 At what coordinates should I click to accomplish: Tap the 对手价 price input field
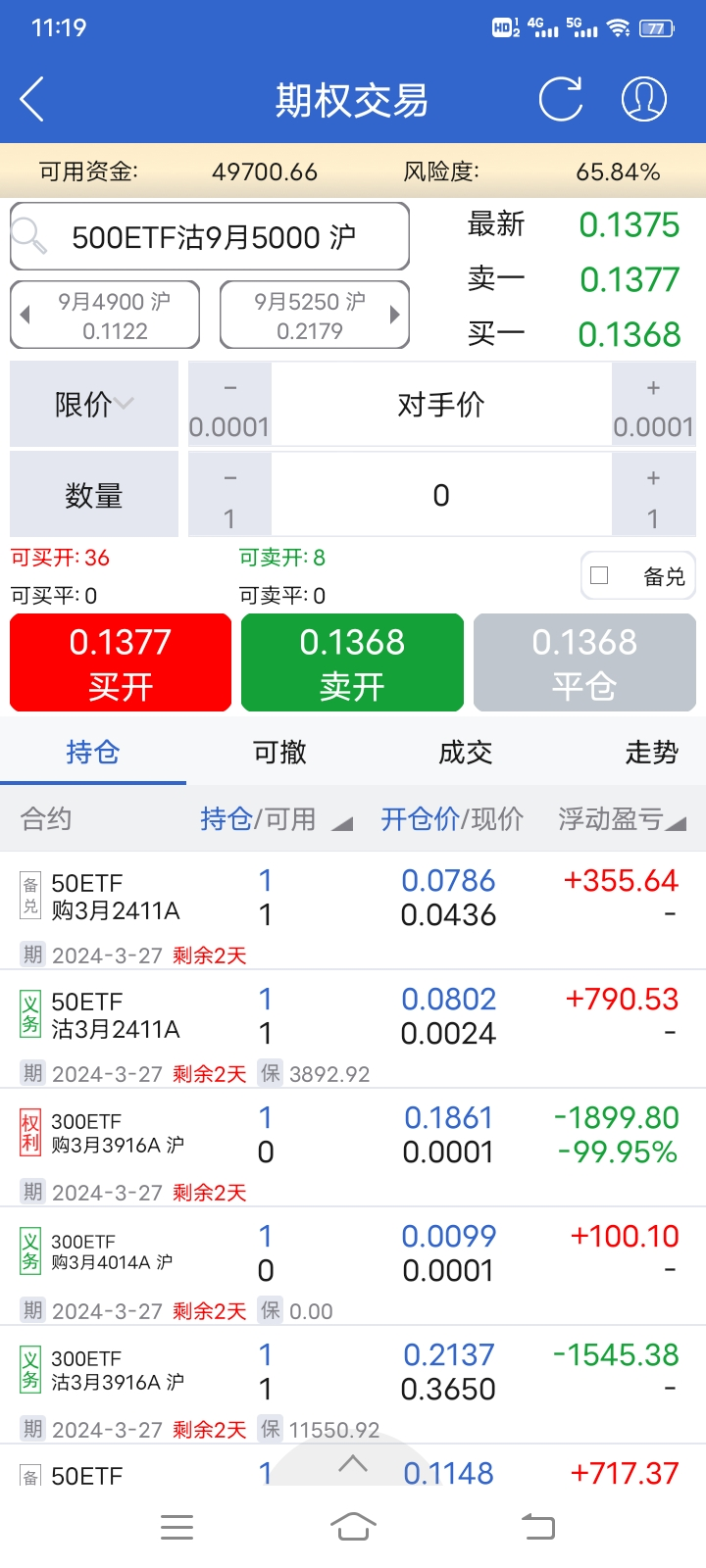coord(441,405)
